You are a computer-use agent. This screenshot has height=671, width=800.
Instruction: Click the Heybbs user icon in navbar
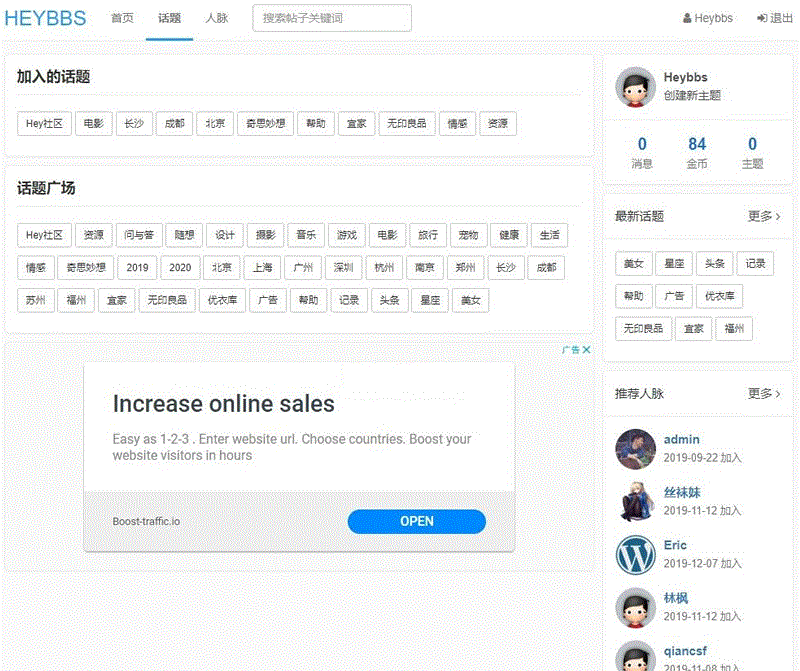pyautogui.click(x=687, y=18)
